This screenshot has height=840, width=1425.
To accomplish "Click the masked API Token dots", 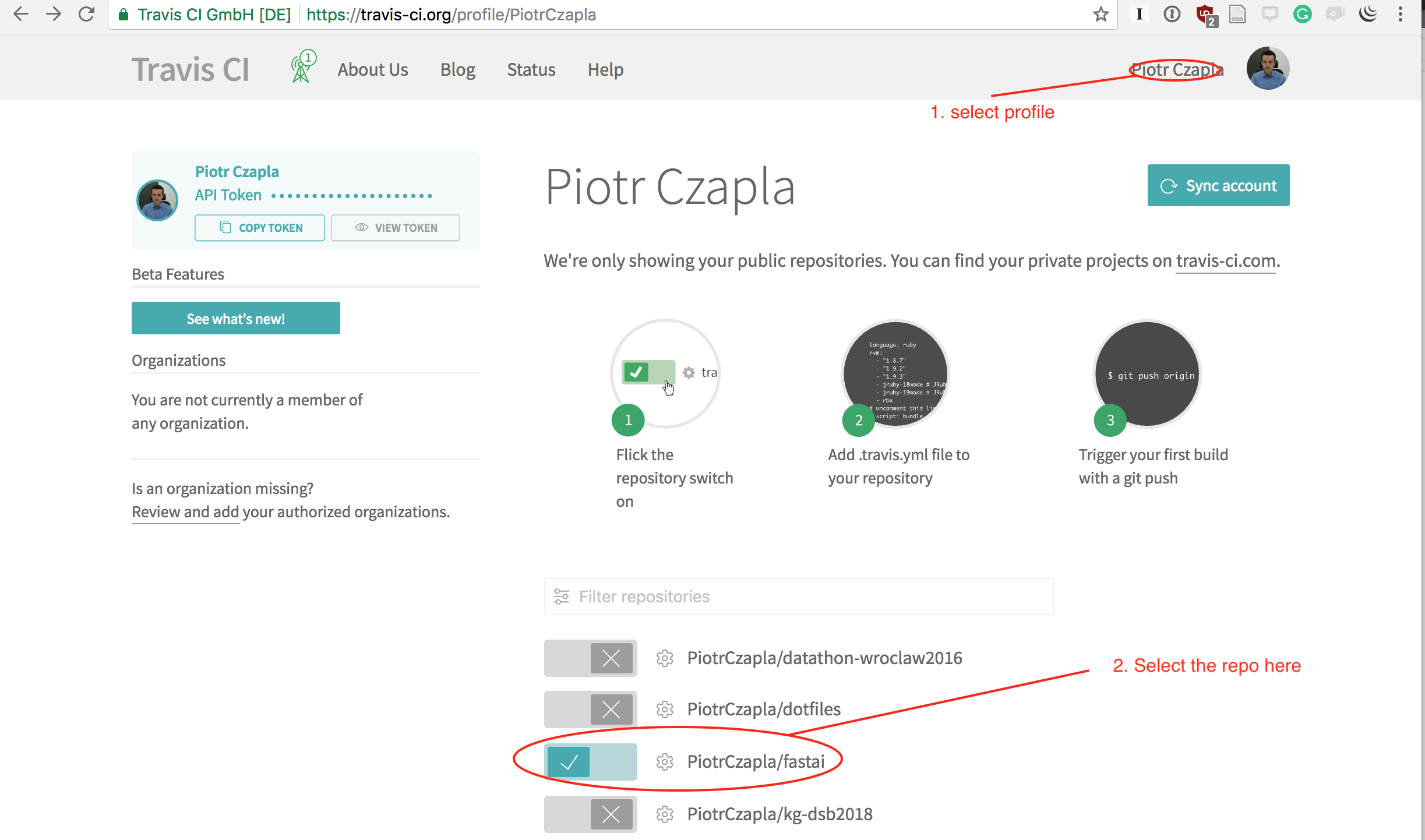I will click(352, 196).
